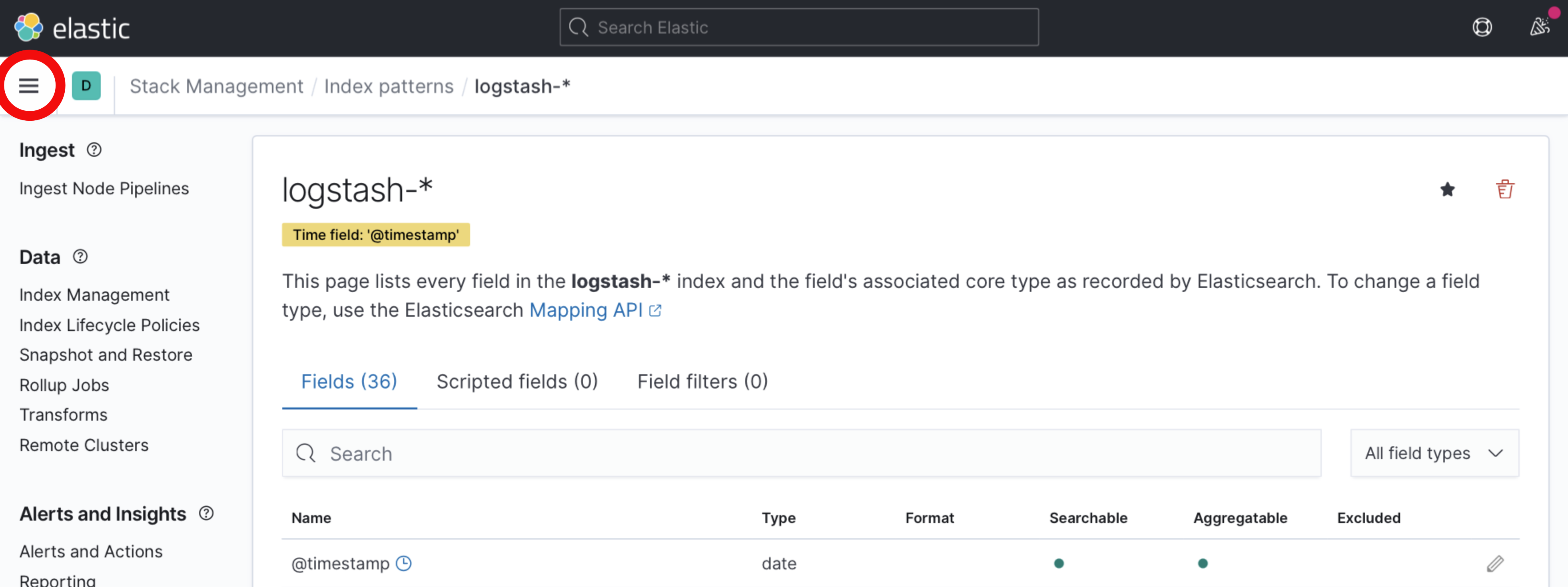The image size is (1568, 587).
Task: Open the help menu at top right
Action: click(x=1483, y=27)
